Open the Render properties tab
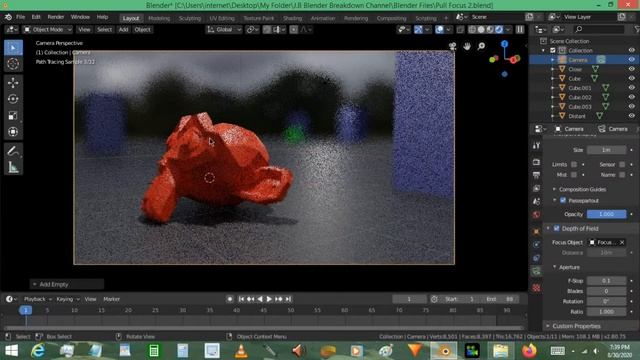This screenshot has width=640, height=360. pos(536,162)
